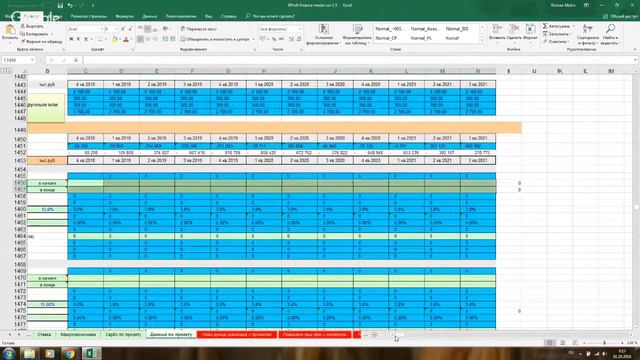Decrease cell indent

[165, 39]
